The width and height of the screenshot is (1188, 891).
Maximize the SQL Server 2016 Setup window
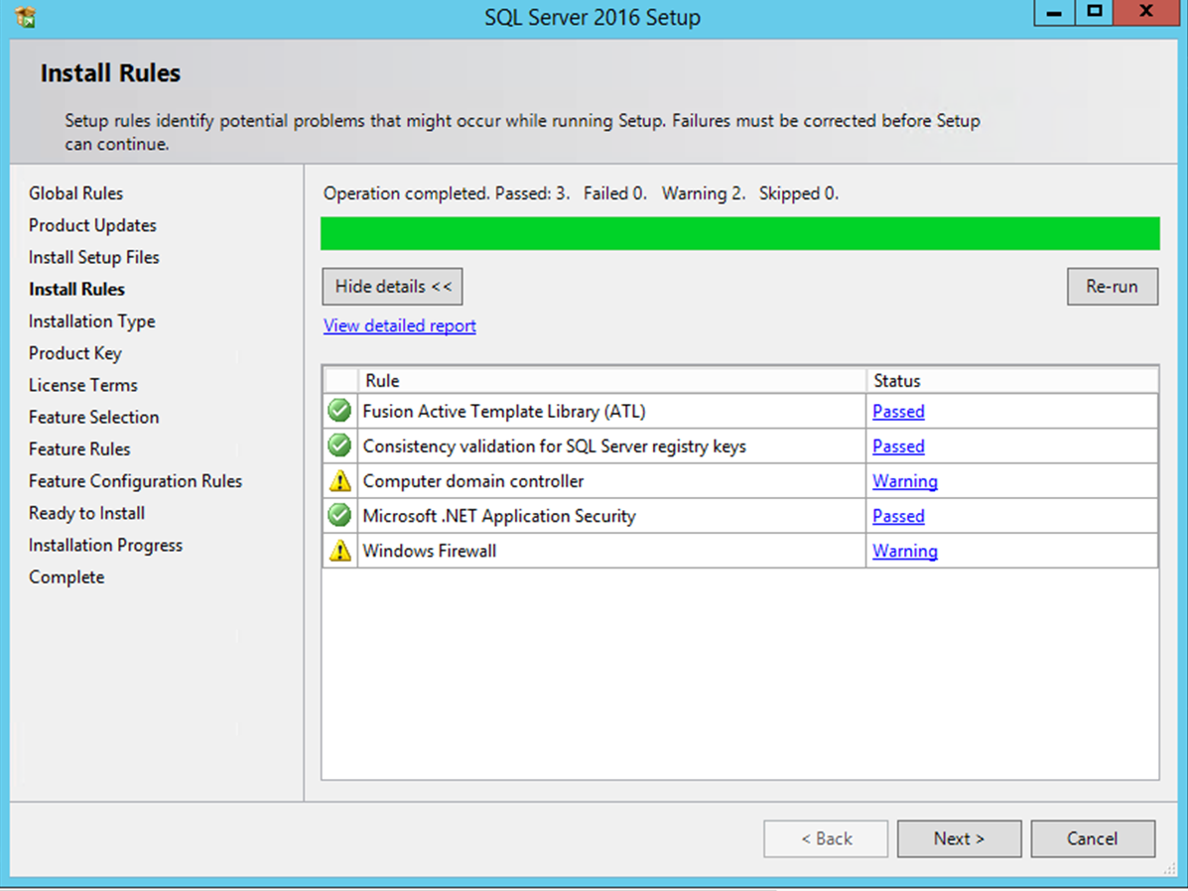(1095, 13)
